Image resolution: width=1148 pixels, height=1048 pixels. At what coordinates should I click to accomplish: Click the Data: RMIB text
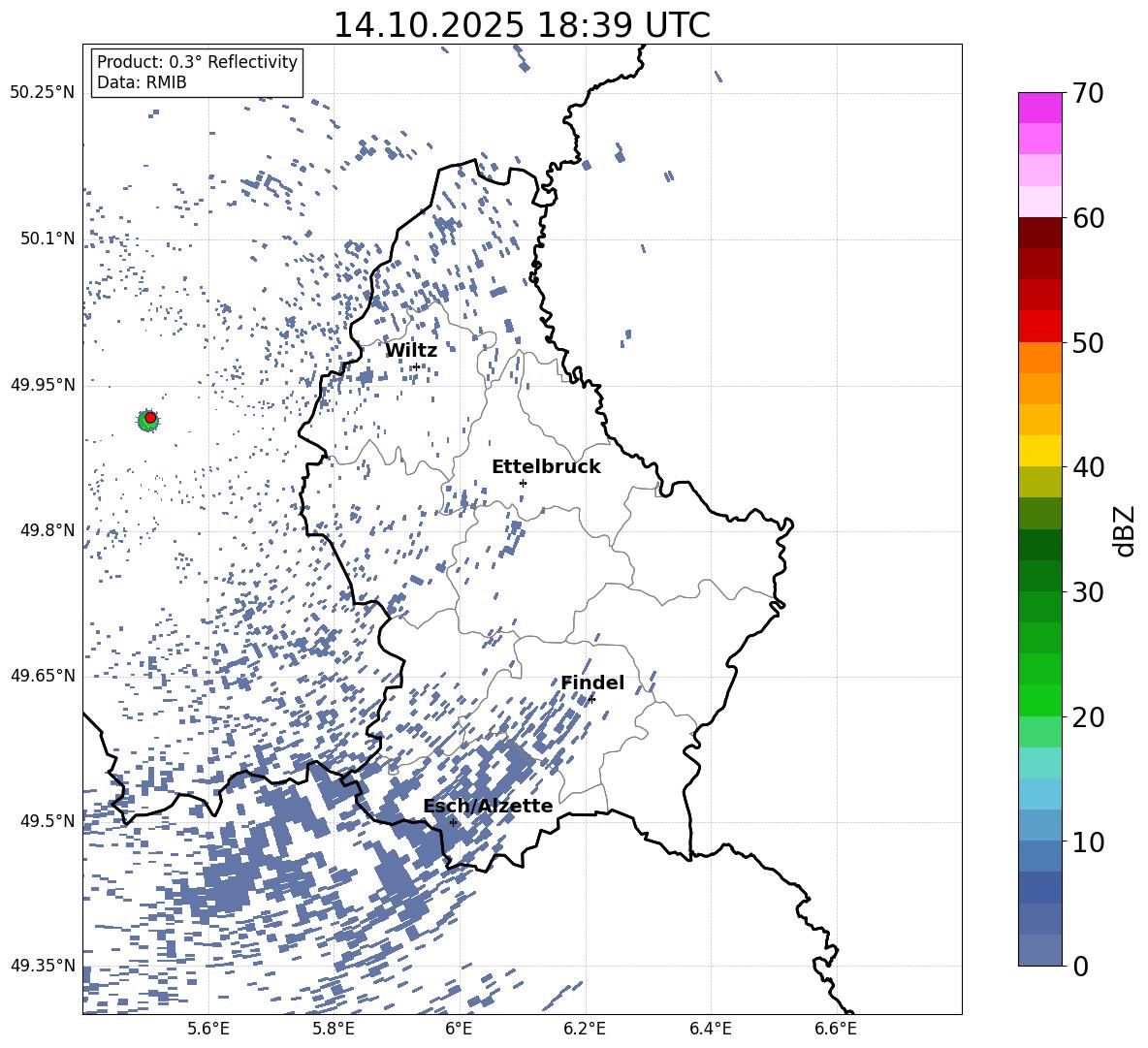142,82
